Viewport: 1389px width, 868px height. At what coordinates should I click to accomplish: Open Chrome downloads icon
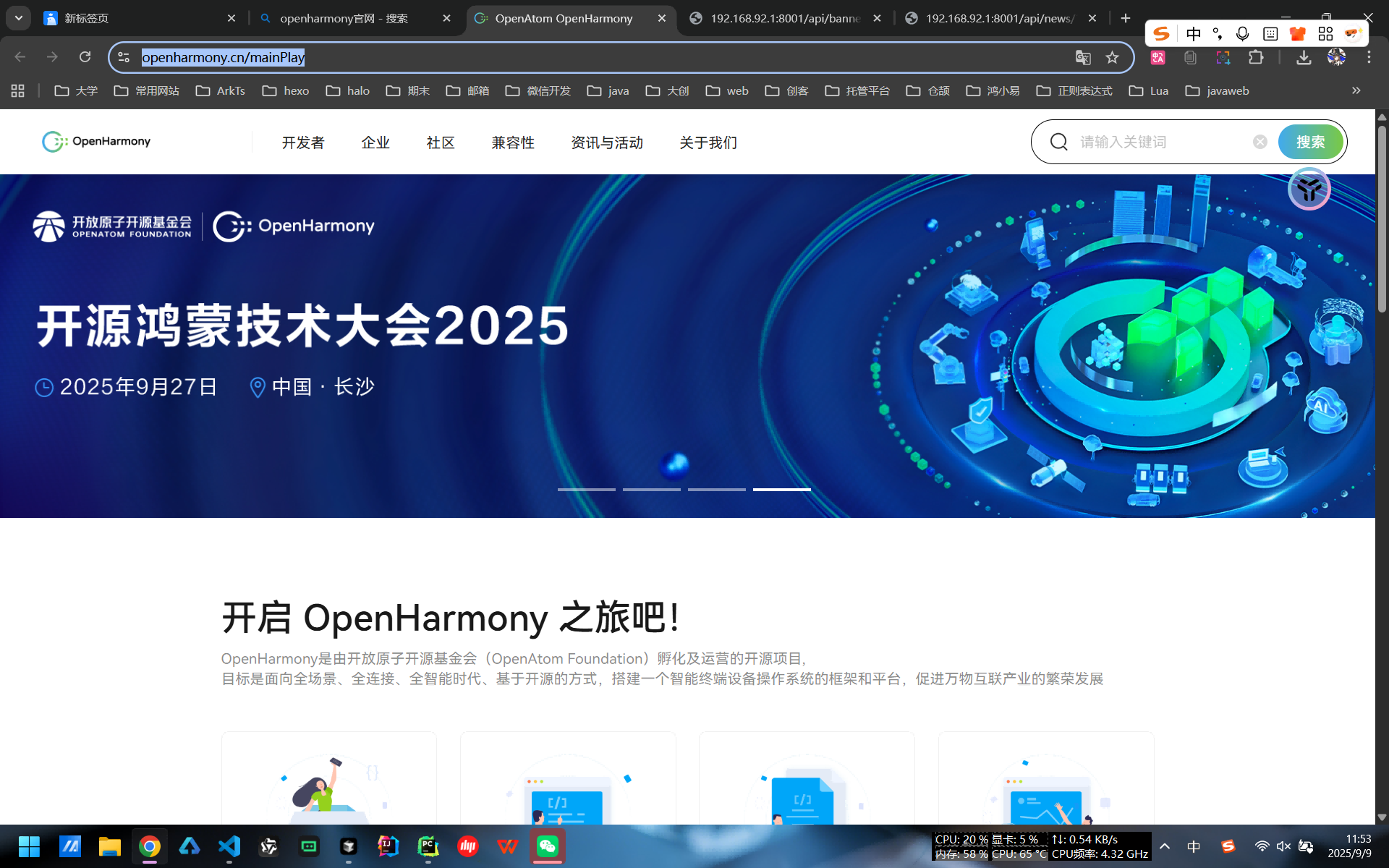[x=1304, y=58]
